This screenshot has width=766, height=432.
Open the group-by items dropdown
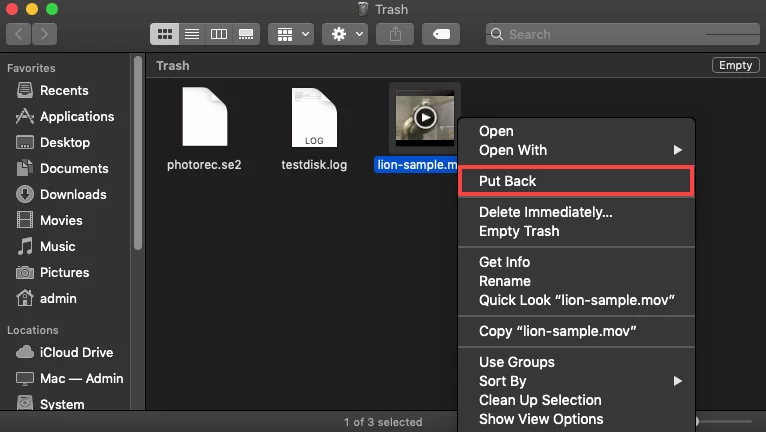pos(291,34)
